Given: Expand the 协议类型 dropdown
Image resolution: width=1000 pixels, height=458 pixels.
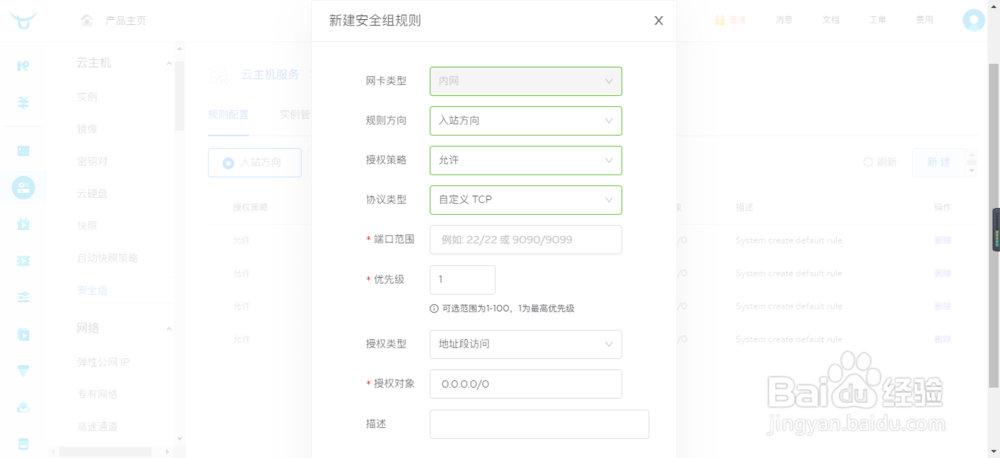Looking at the screenshot, I should pos(525,200).
